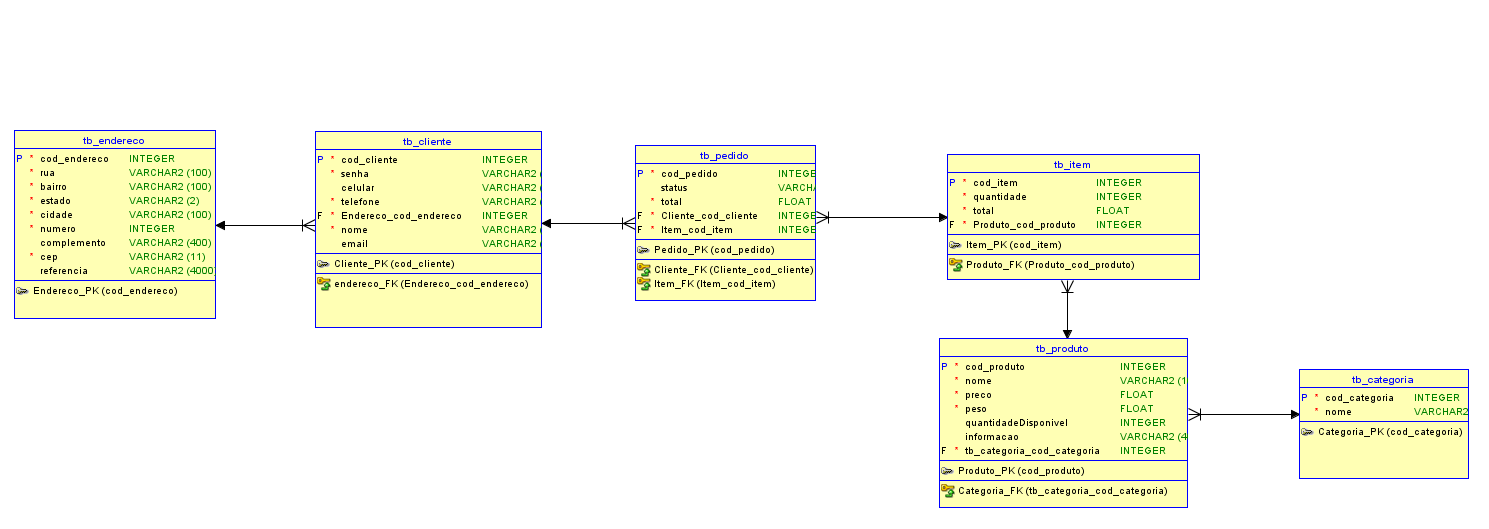Select relationship line between tb_produto and tb_categoria

tap(1243, 414)
